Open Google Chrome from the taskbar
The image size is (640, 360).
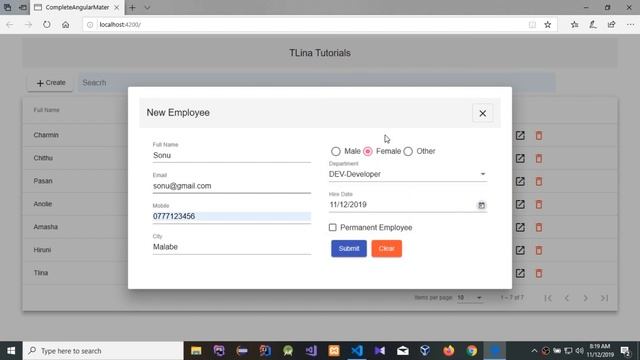tap(472, 351)
